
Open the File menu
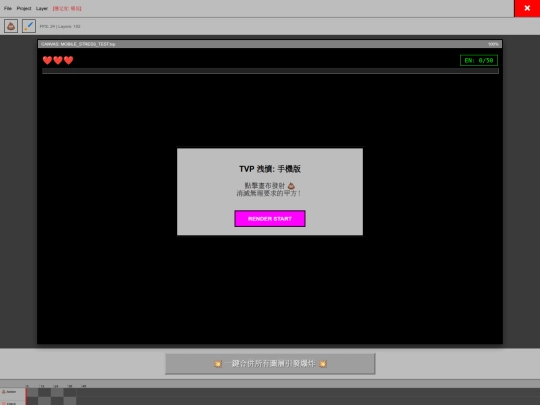point(8,8)
